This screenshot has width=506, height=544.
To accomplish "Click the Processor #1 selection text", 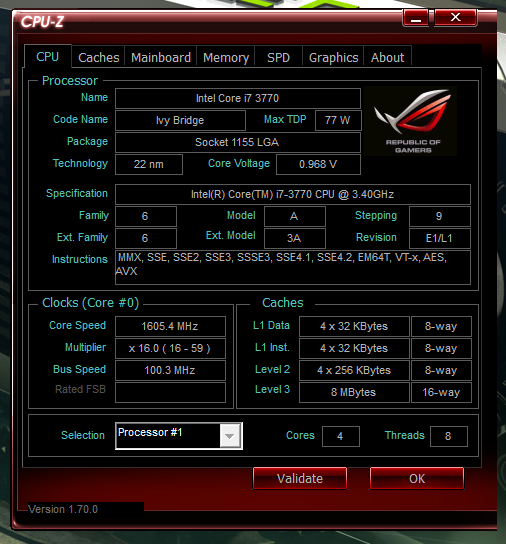I will pos(150,432).
